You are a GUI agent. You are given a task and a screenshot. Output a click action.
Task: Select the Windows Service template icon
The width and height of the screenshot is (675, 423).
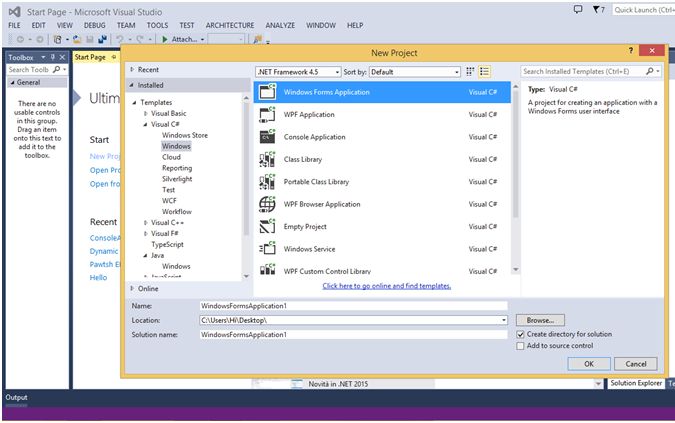pos(267,249)
